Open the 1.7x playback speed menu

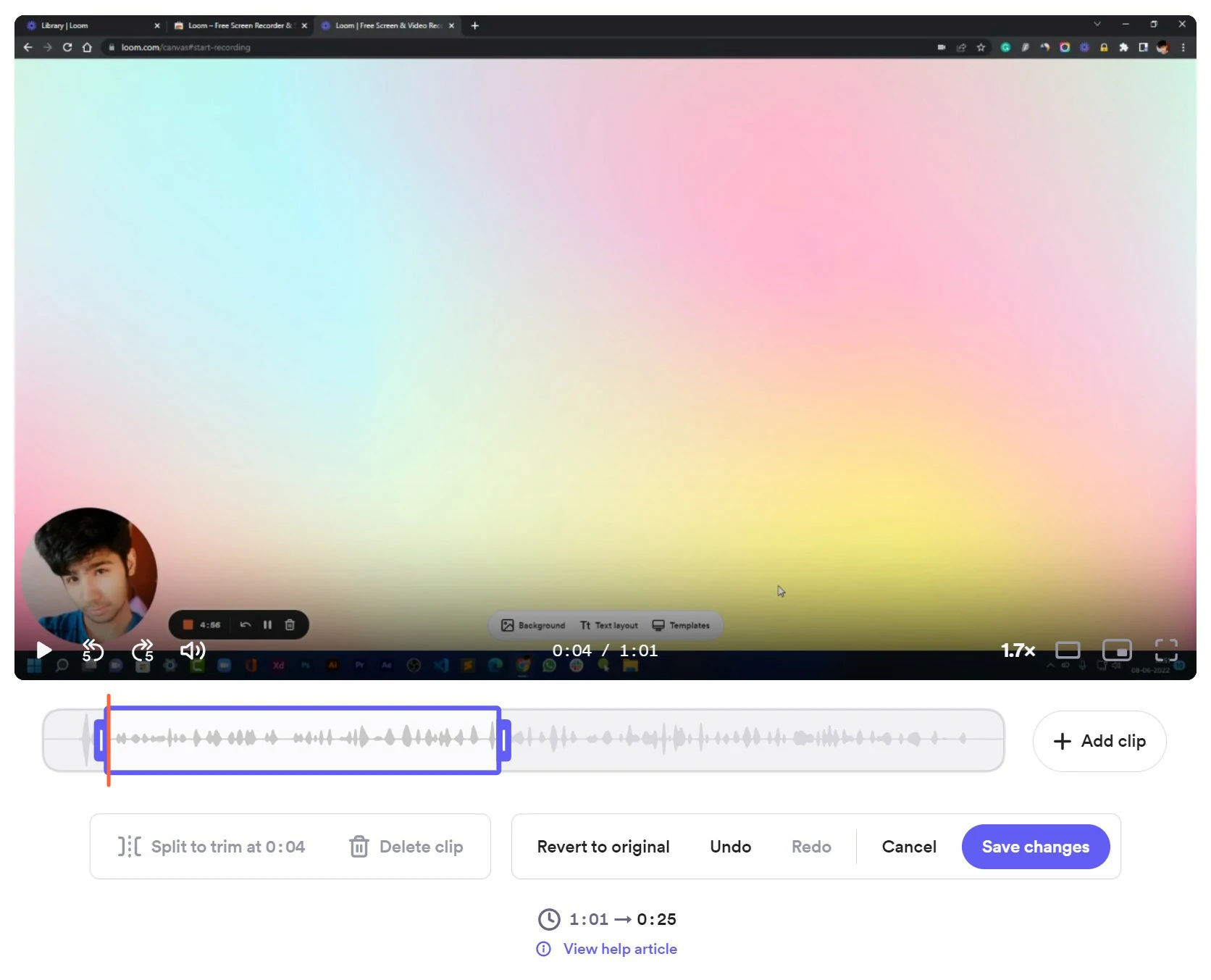pos(1018,650)
